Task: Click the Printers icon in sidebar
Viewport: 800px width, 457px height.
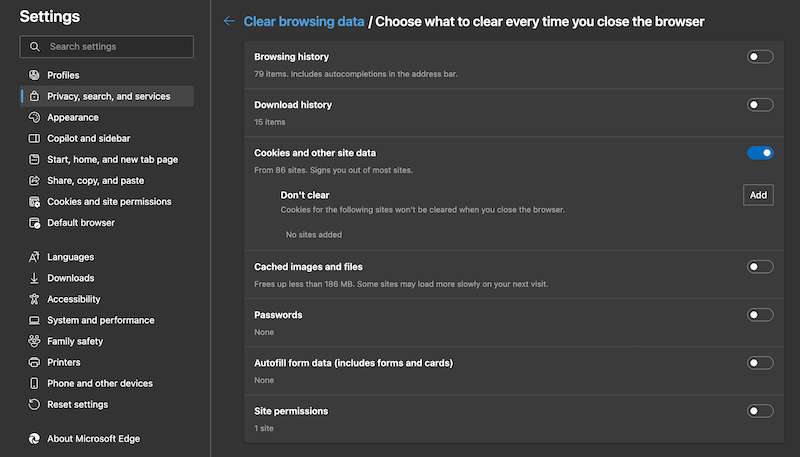Action: [34, 362]
